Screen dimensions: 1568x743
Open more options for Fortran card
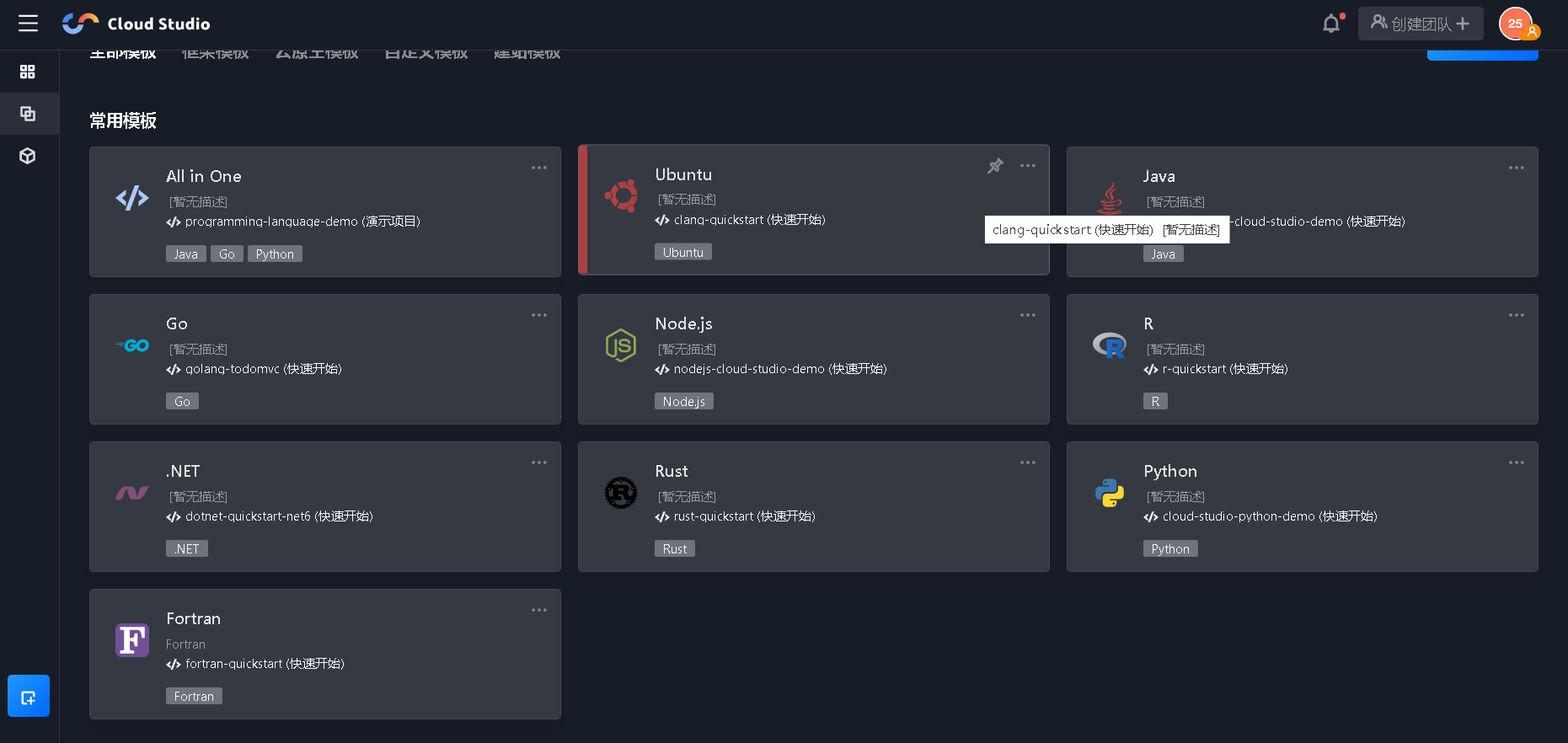click(x=539, y=610)
